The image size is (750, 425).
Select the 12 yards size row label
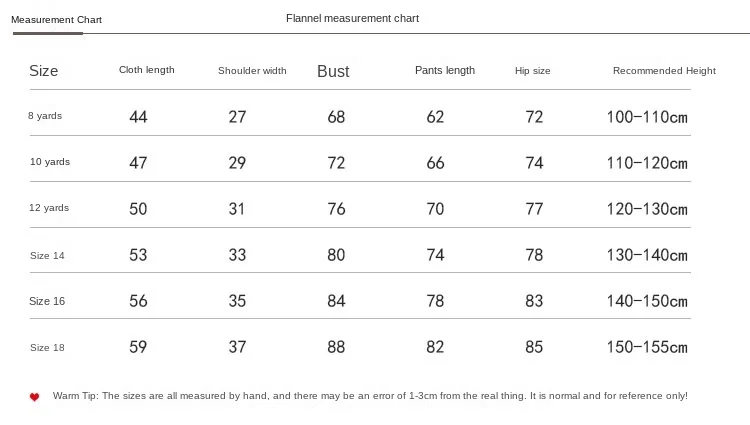click(x=49, y=207)
